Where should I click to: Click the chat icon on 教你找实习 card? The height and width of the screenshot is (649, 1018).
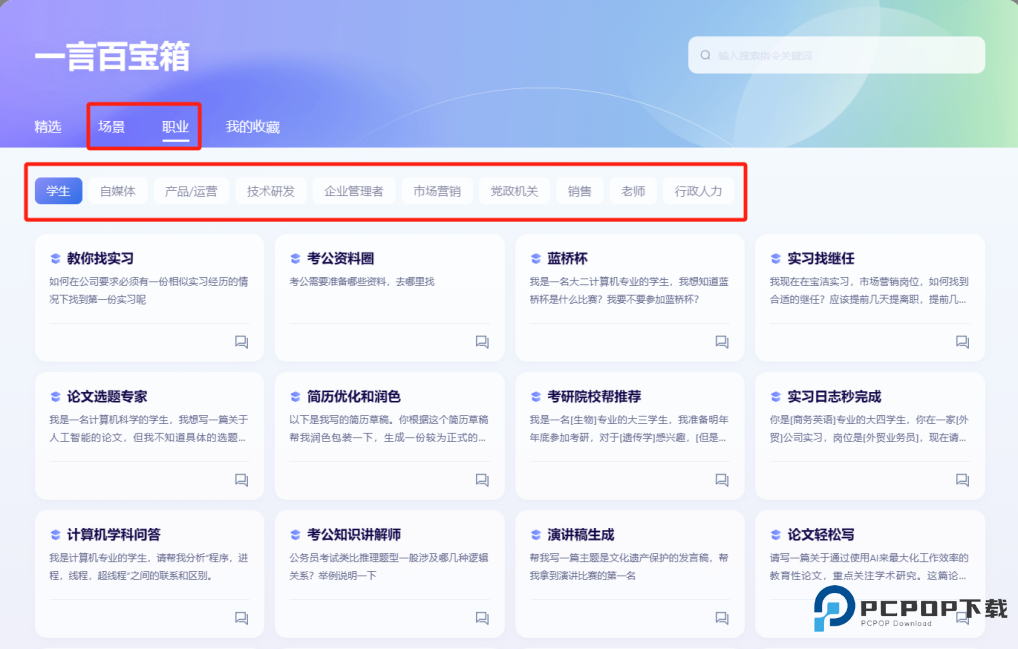click(x=241, y=341)
